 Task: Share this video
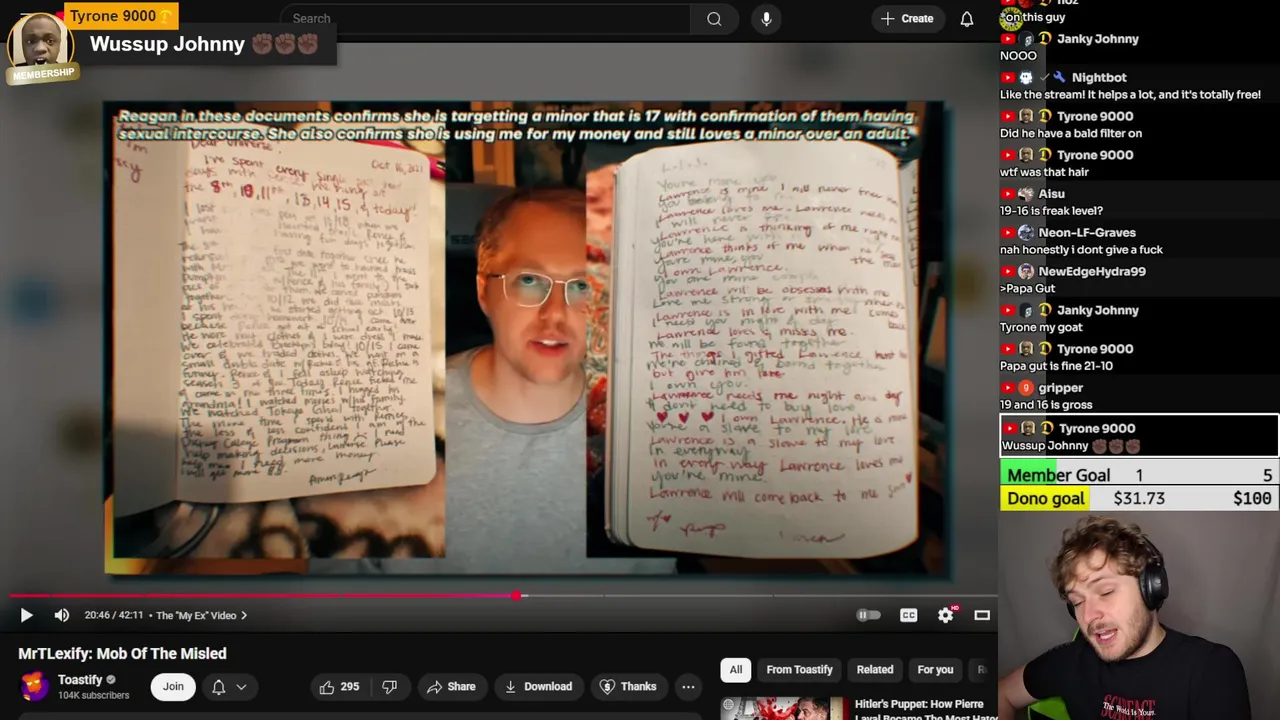point(451,686)
